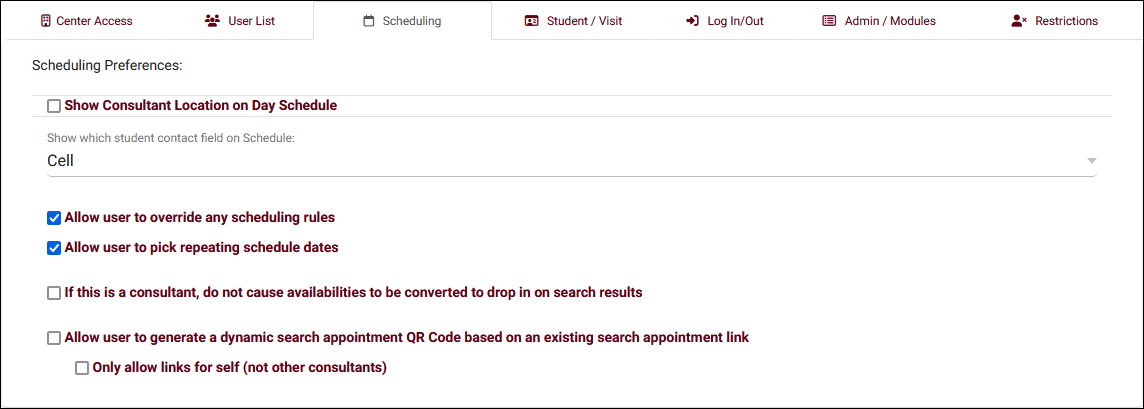Click the Scheduling calendar icon
The image size is (1144, 409).
(x=369, y=21)
